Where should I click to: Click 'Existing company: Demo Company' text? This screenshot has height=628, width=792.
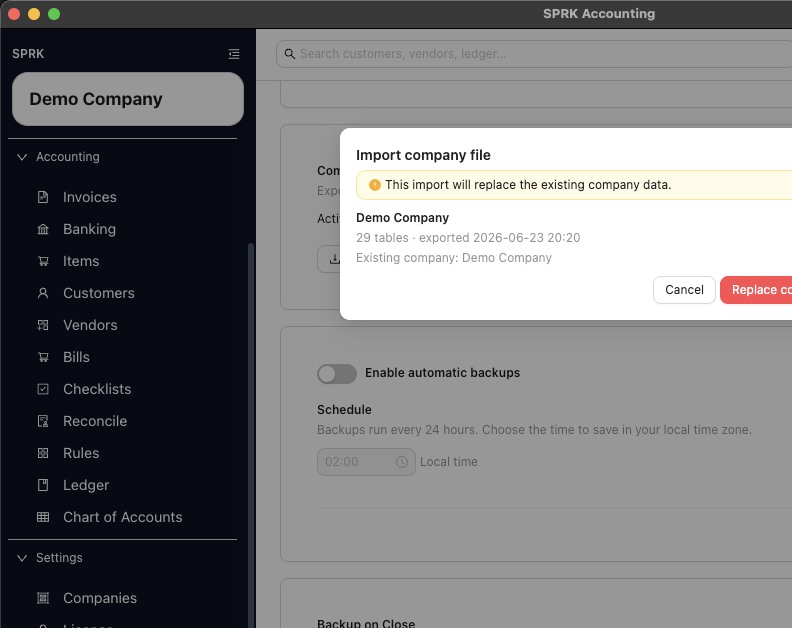(454, 258)
